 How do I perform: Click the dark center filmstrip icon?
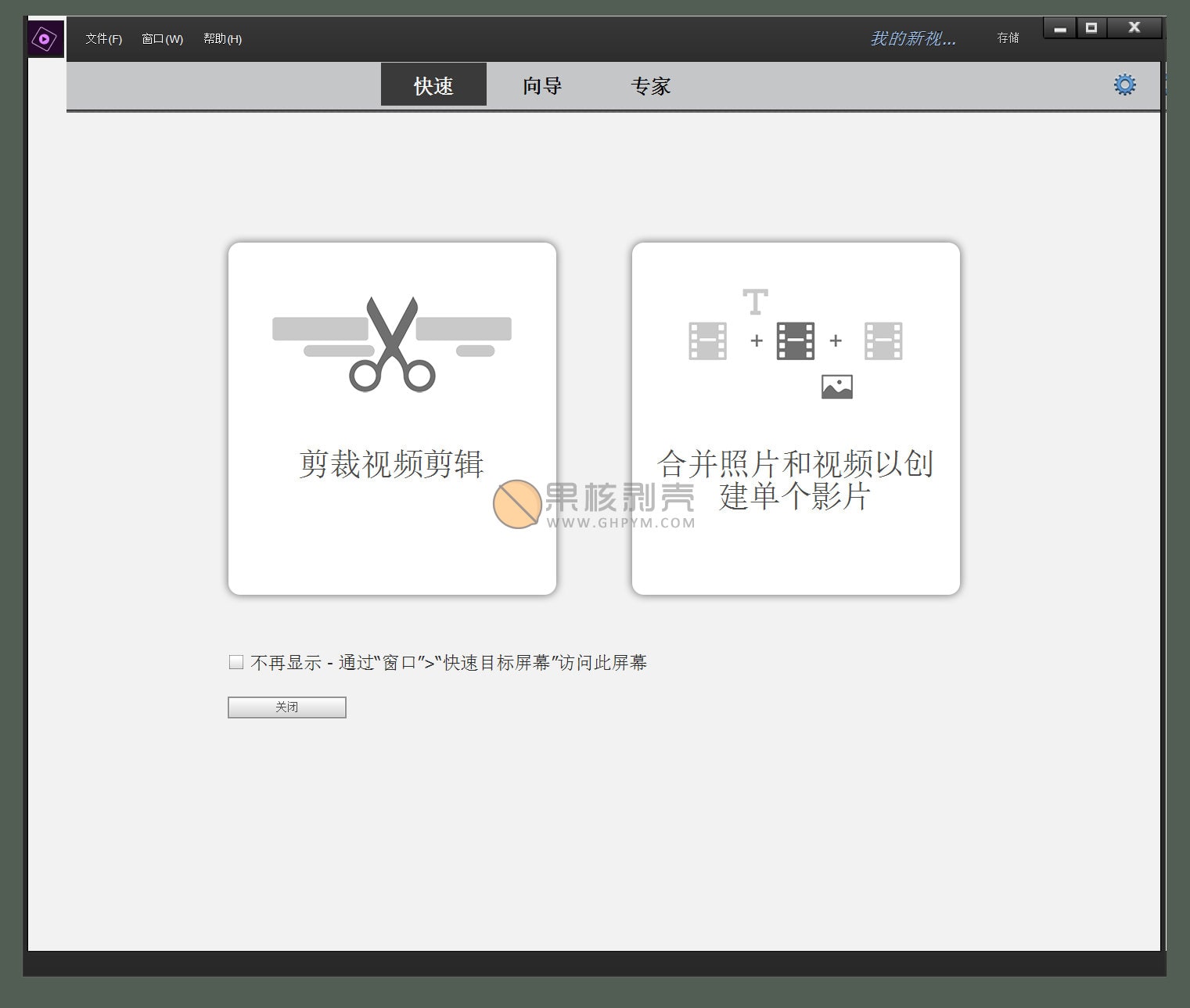click(795, 340)
